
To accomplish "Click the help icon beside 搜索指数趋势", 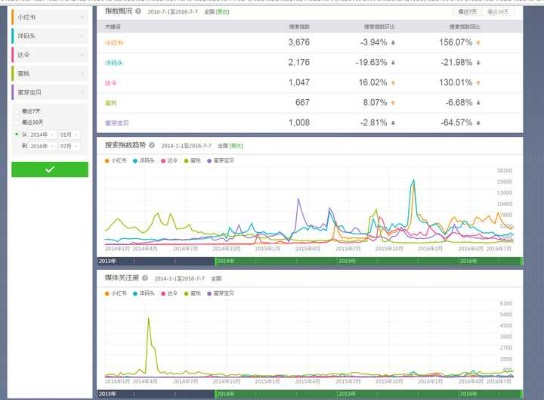I will pos(152,145).
